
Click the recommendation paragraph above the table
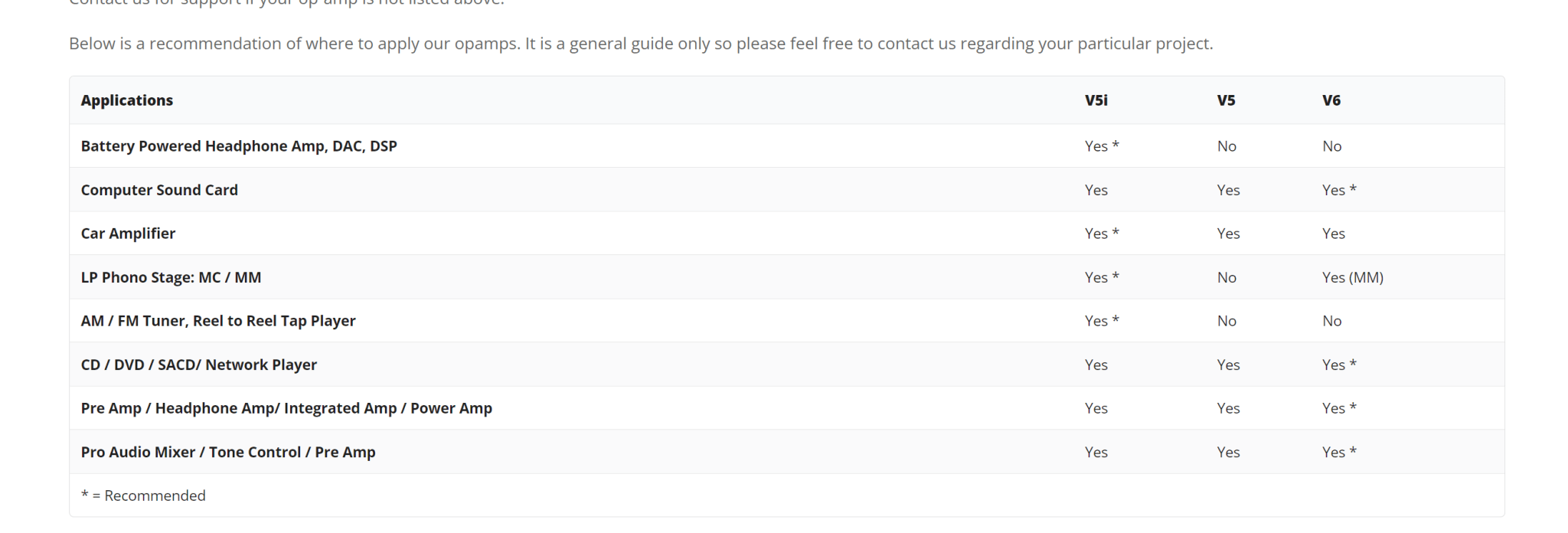coord(641,44)
